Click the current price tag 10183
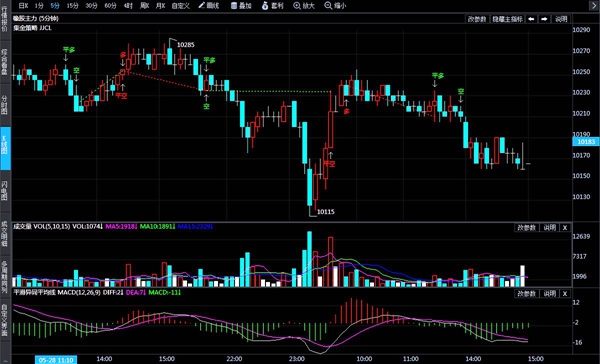The height and width of the screenshot is (364, 600). coord(586,142)
